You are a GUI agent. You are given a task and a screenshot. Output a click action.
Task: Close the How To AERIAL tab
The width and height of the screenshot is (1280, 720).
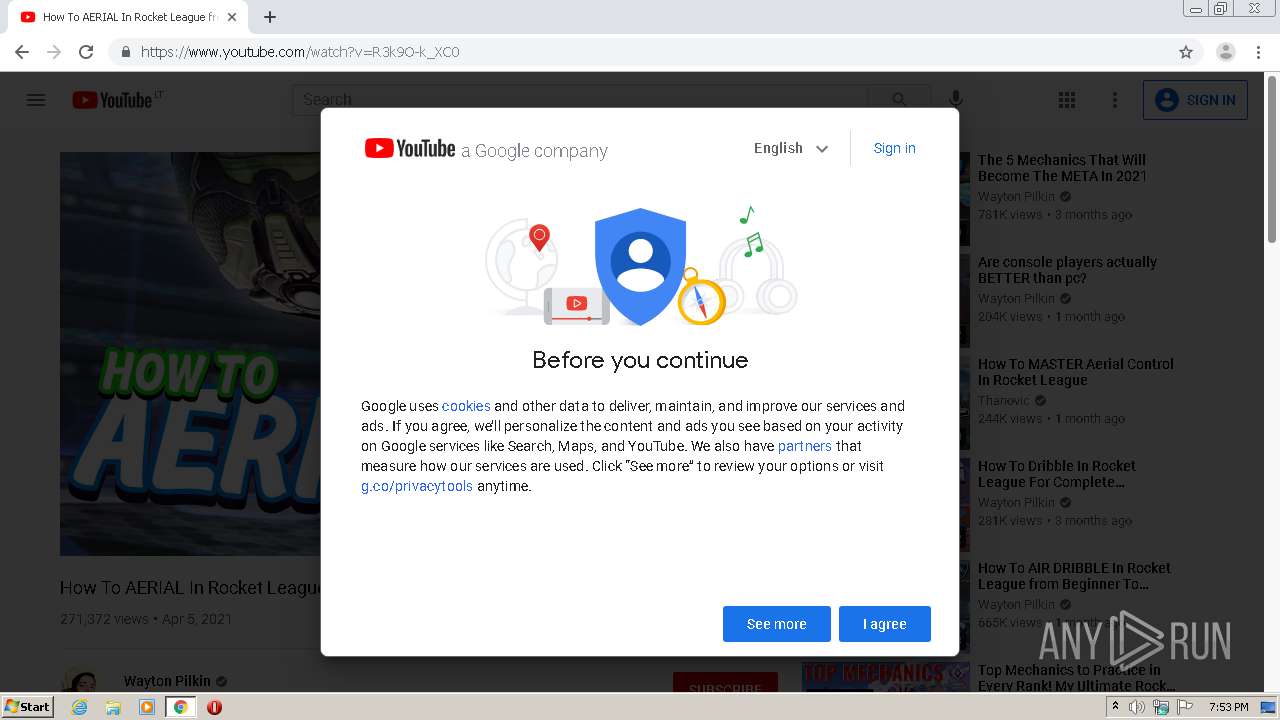[x=232, y=17]
